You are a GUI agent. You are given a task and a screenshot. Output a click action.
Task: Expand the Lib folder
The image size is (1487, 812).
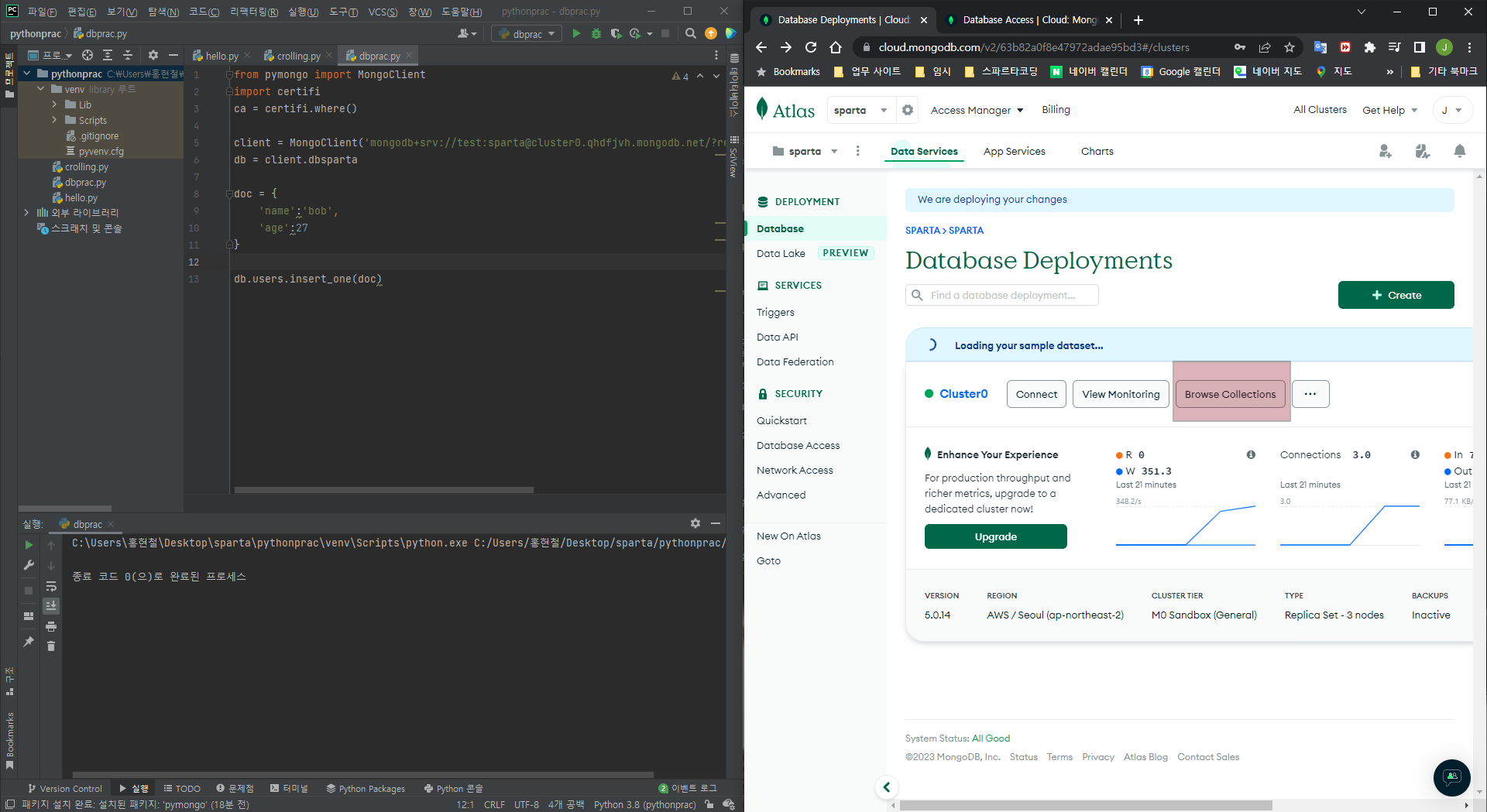coord(54,104)
